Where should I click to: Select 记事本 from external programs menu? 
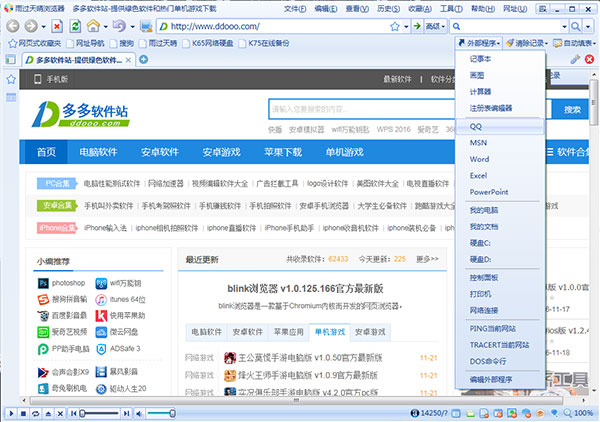[x=500, y=59]
